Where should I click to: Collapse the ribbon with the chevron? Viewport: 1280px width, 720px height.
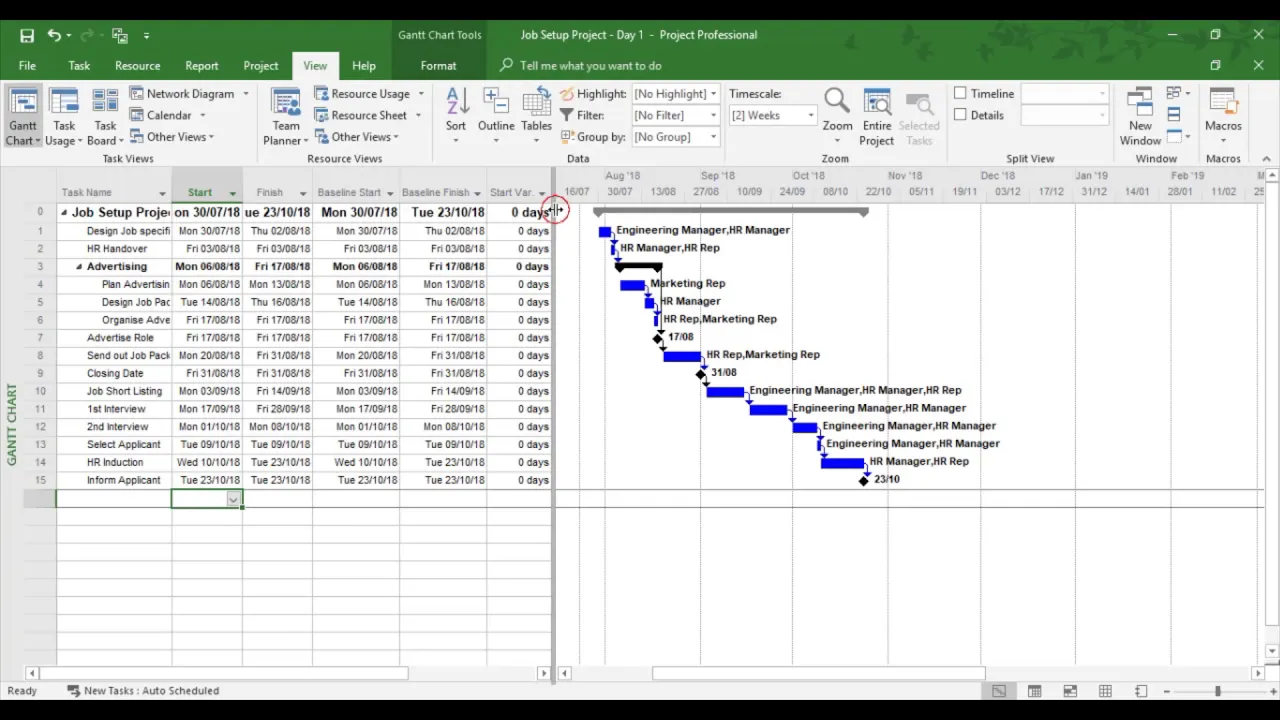[1266, 158]
